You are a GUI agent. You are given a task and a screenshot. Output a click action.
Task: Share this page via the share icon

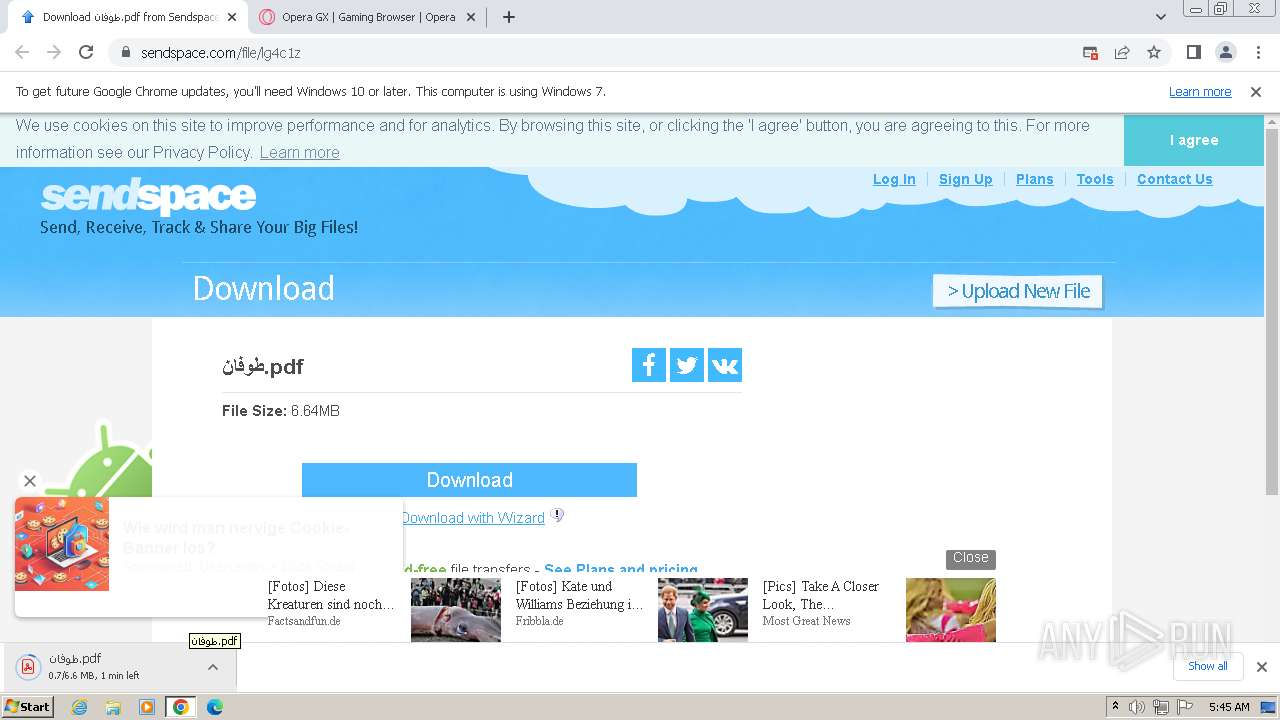[x=1122, y=52]
